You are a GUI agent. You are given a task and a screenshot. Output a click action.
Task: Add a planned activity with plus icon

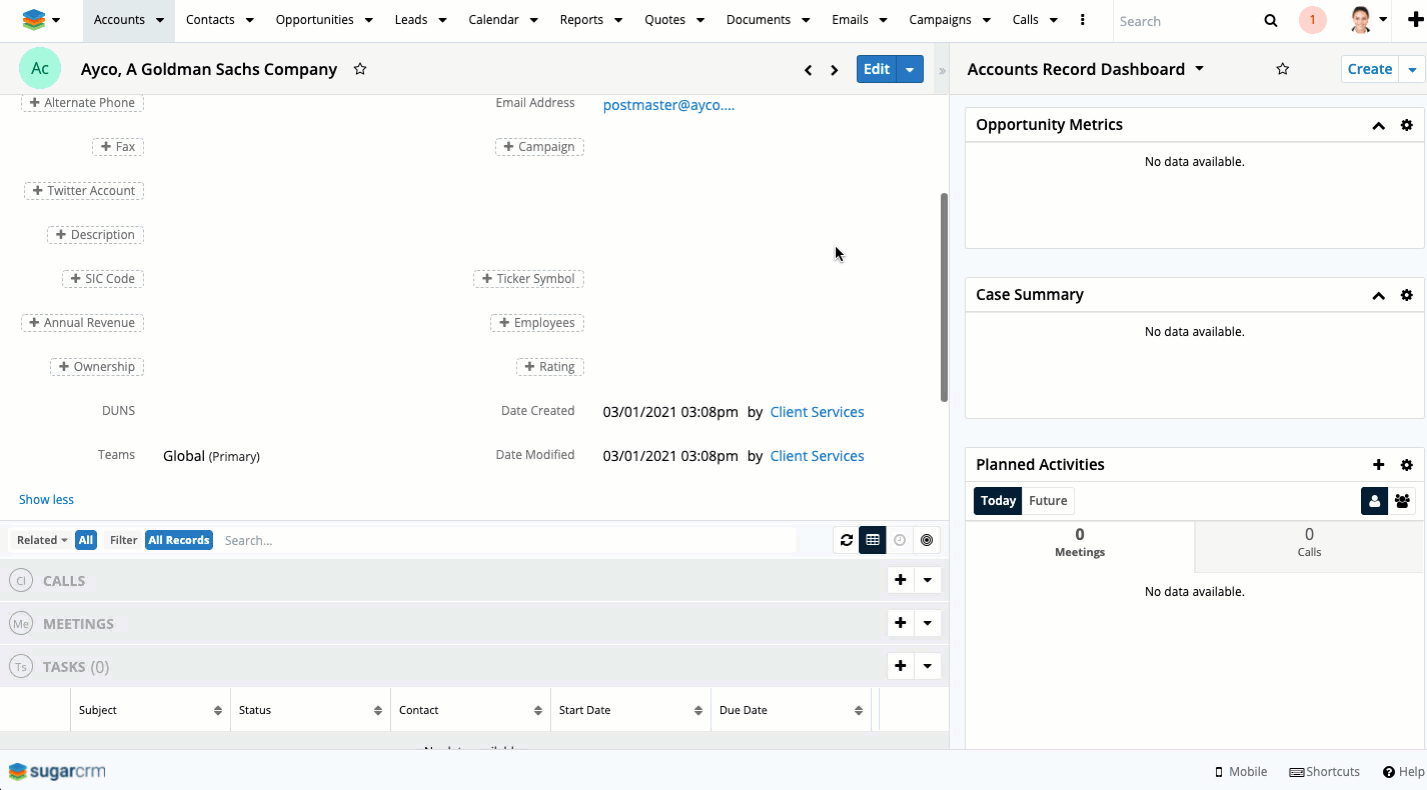coord(1379,465)
